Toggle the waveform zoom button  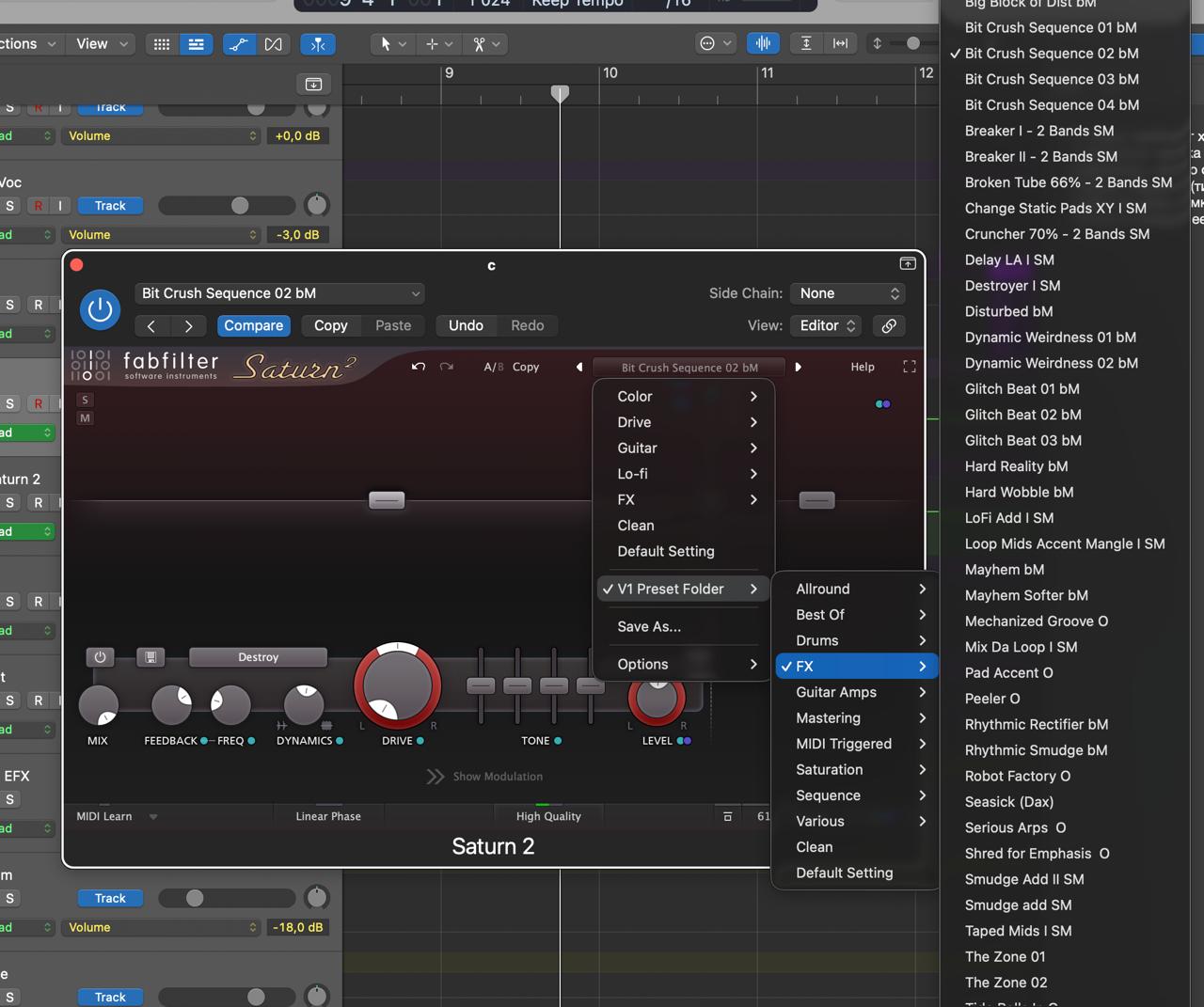763,43
